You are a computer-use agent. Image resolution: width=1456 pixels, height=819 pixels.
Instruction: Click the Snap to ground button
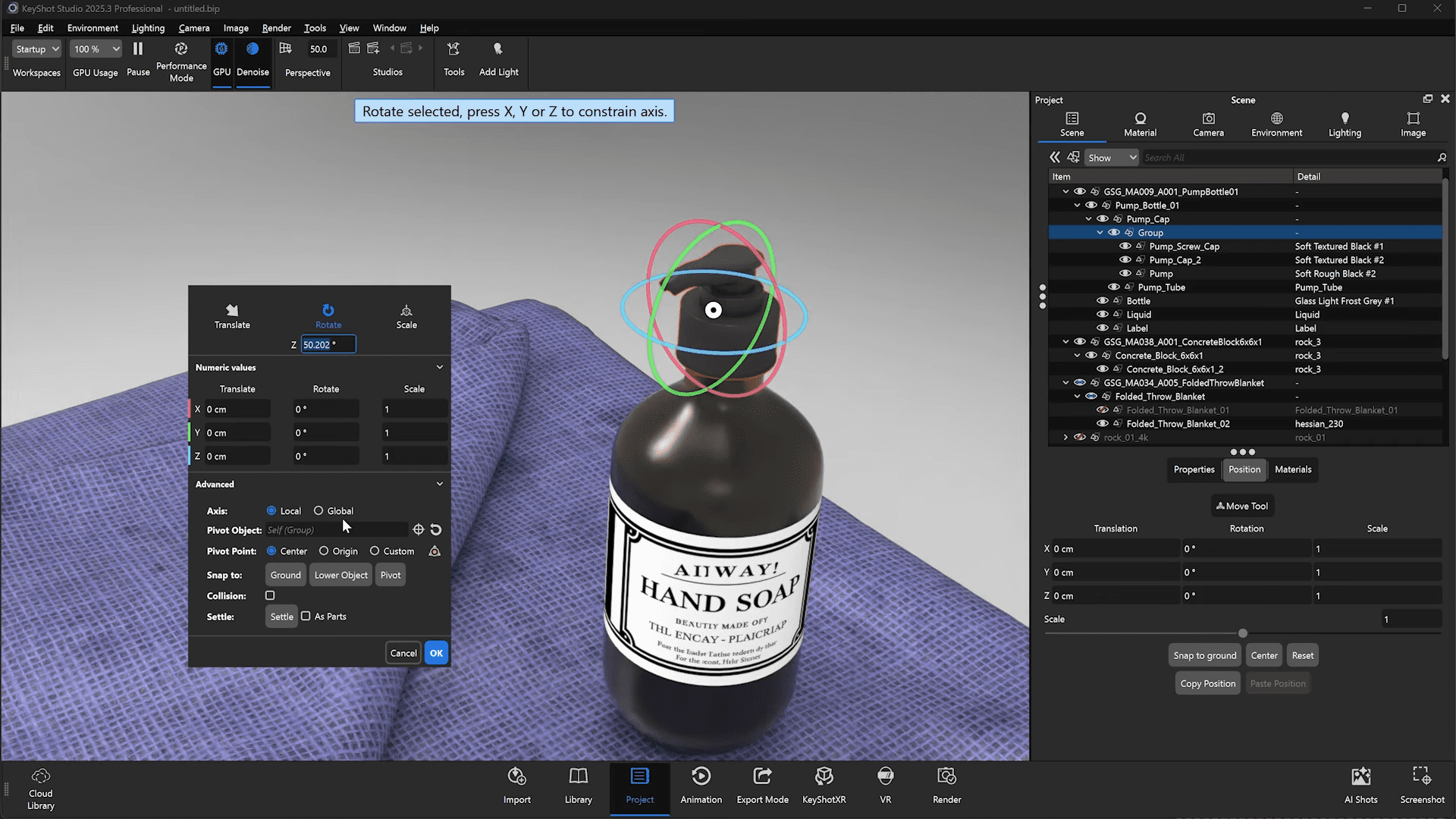click(x=1204, y=654)
